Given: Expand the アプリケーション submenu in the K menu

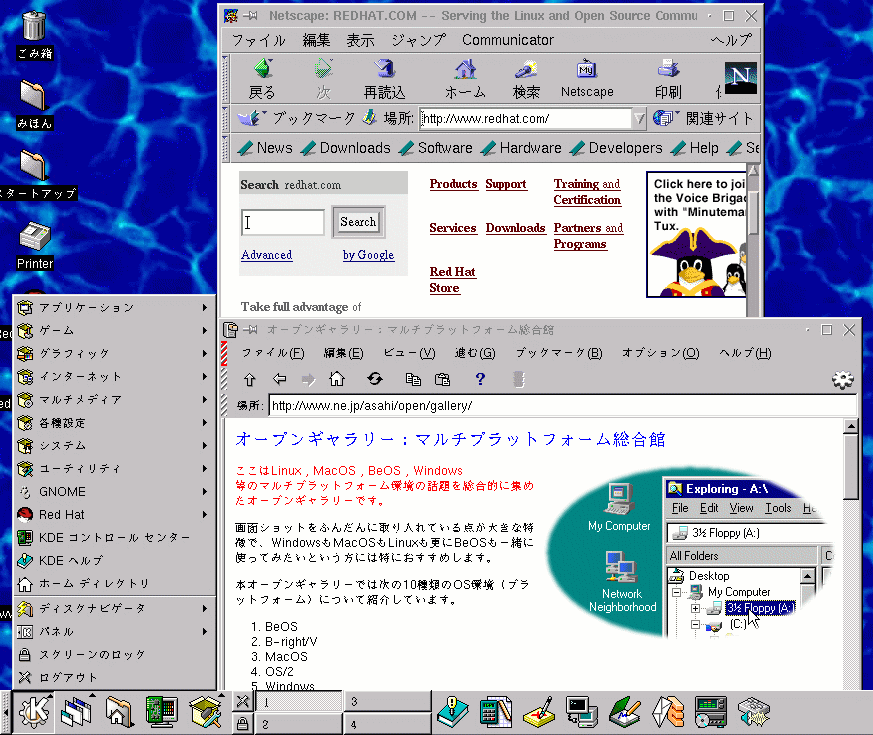Looking at the screenshot, I should click(x=114, y=307).
